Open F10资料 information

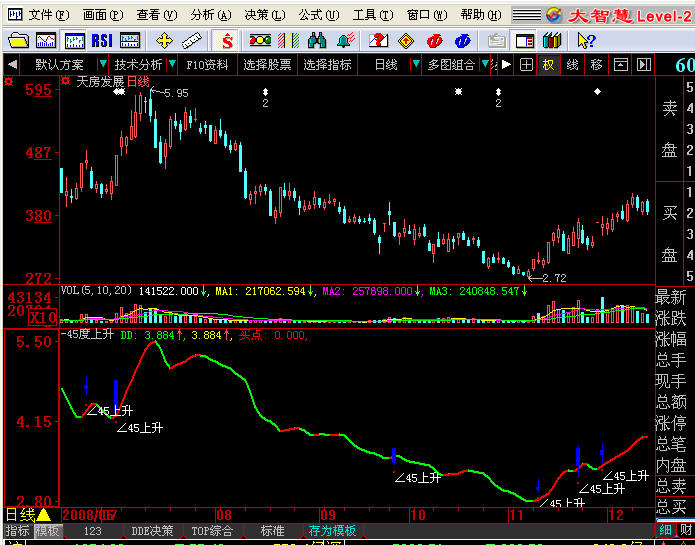pos(207,65)
